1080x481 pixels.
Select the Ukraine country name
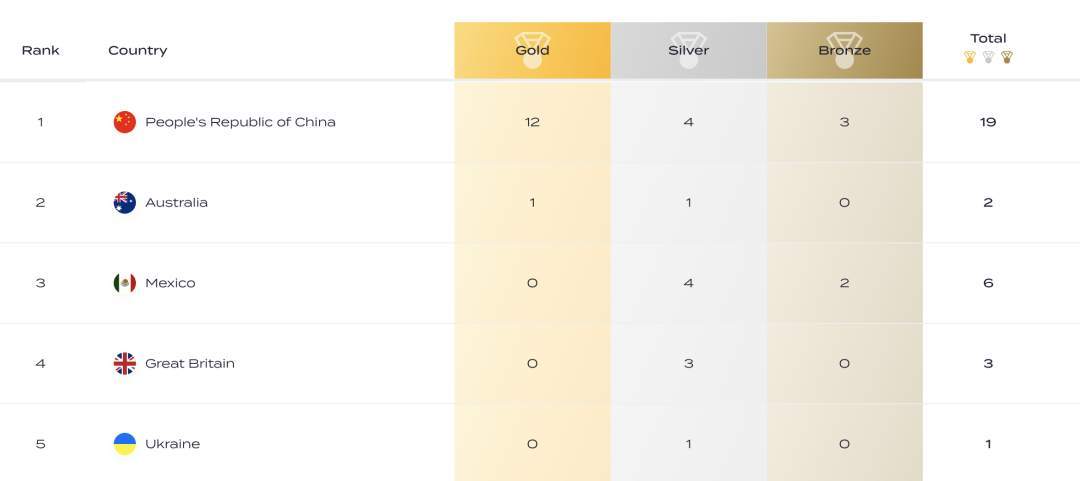(x=172, y=444)
